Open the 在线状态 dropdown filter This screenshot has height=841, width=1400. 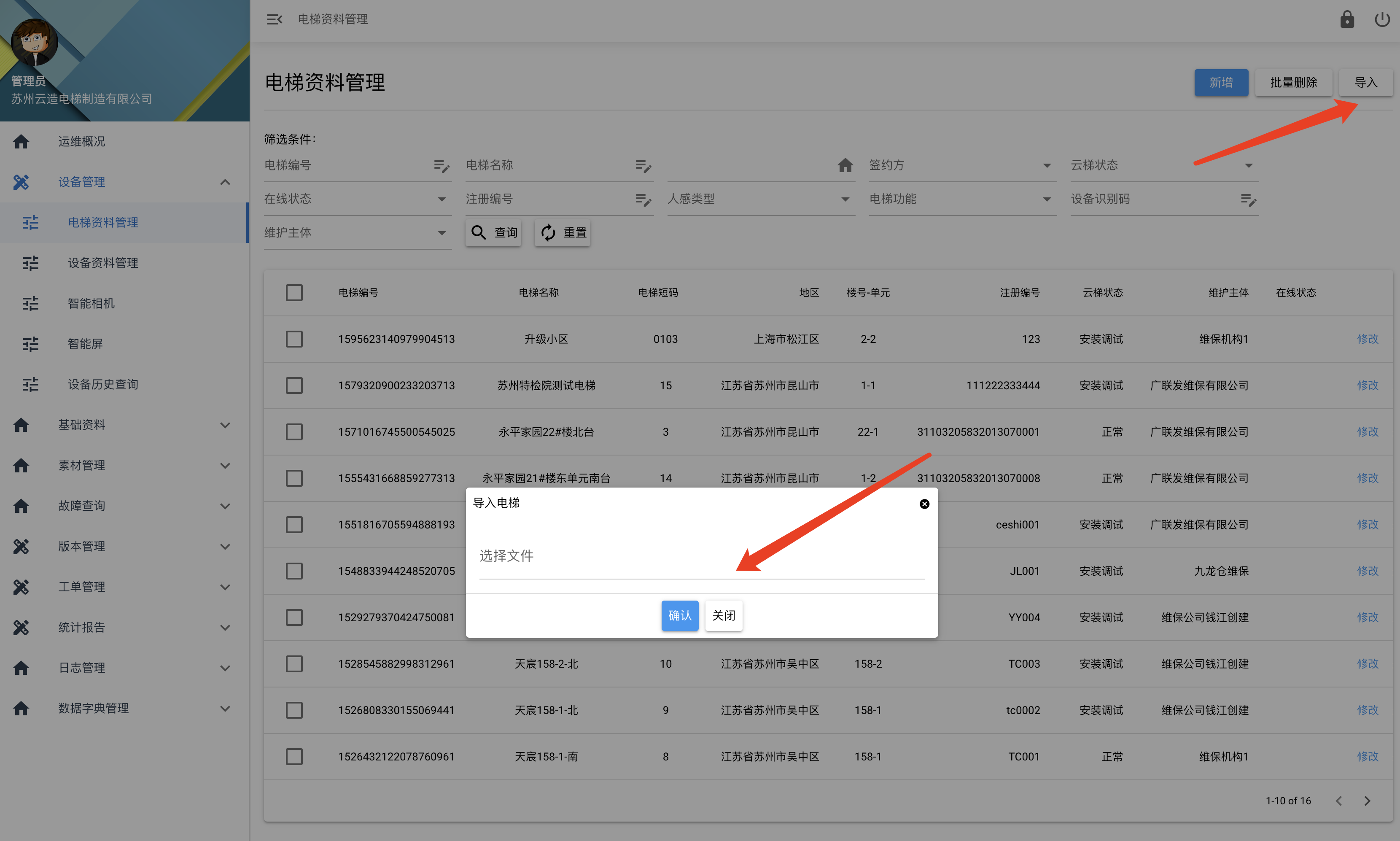click(356, 199)
